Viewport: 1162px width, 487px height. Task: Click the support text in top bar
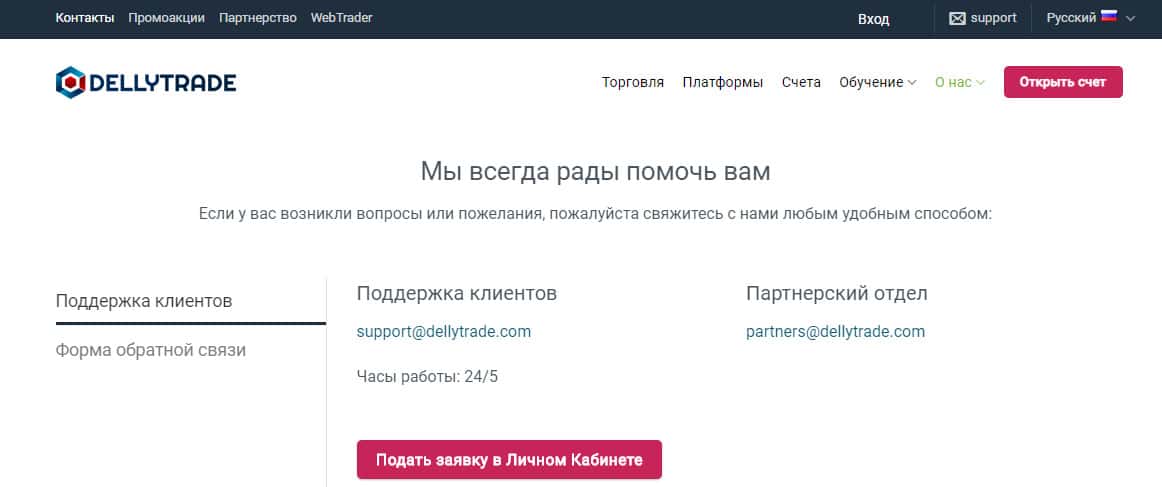click(x=993, y=18)
